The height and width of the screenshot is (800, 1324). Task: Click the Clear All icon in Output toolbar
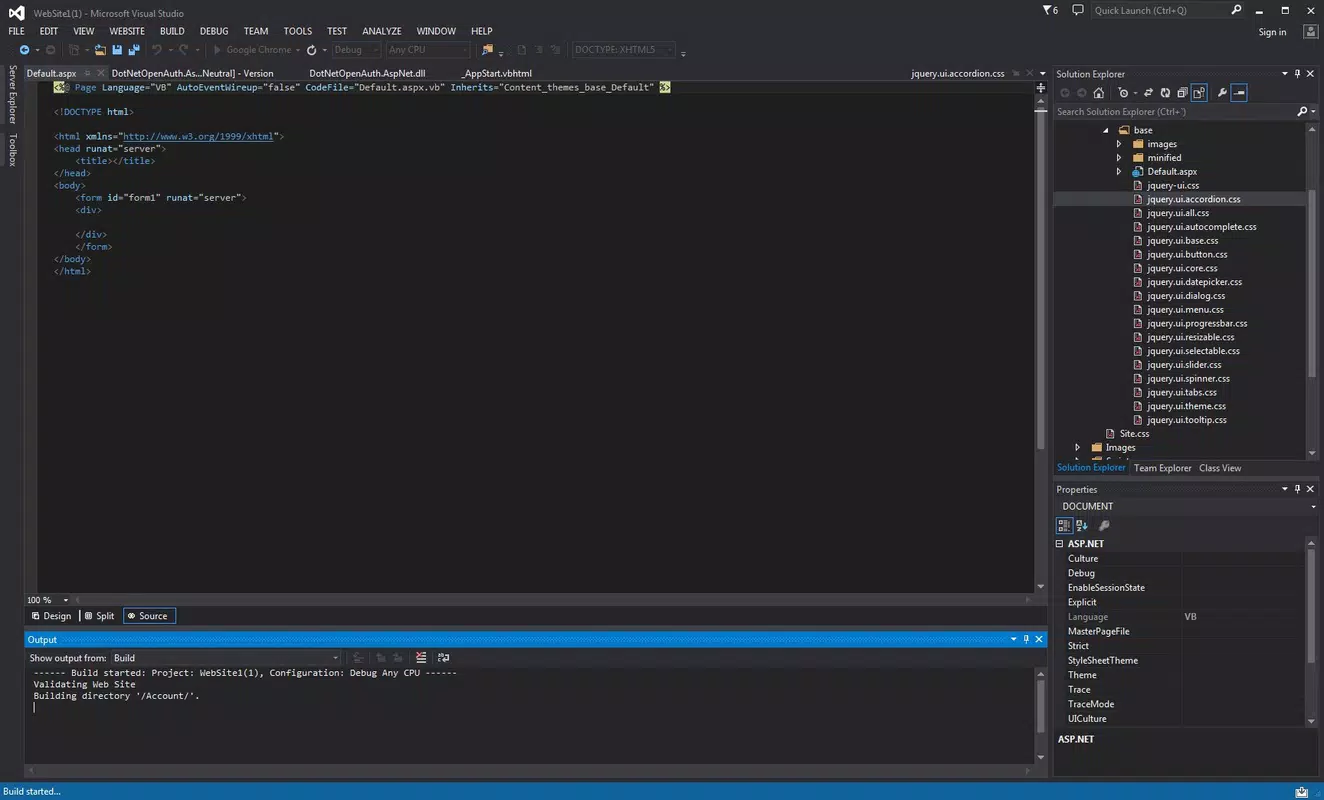click(421, 658)
